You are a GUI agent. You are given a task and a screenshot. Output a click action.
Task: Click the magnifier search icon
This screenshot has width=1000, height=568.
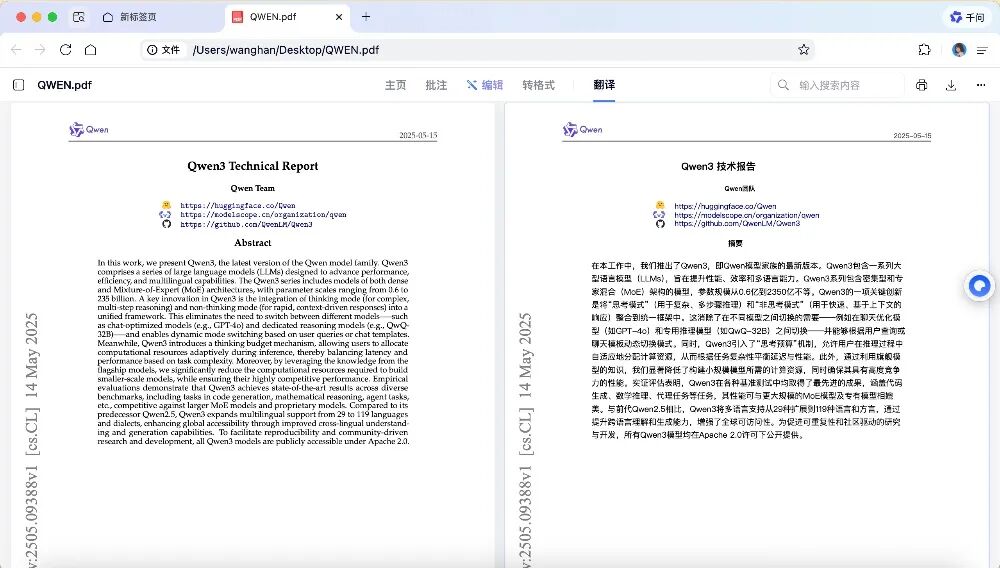[783, 85]
